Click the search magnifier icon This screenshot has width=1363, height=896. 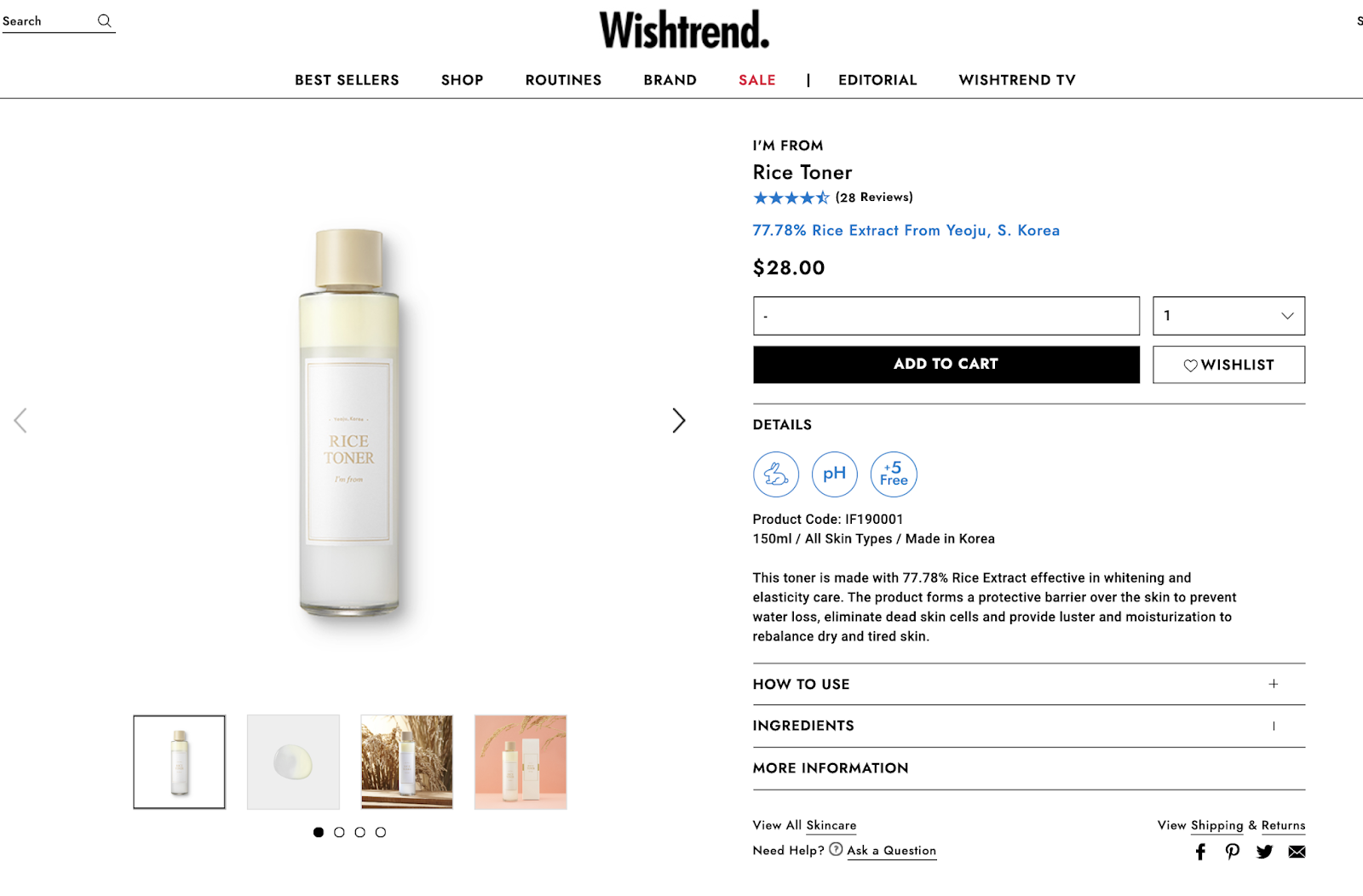point(104,20)
